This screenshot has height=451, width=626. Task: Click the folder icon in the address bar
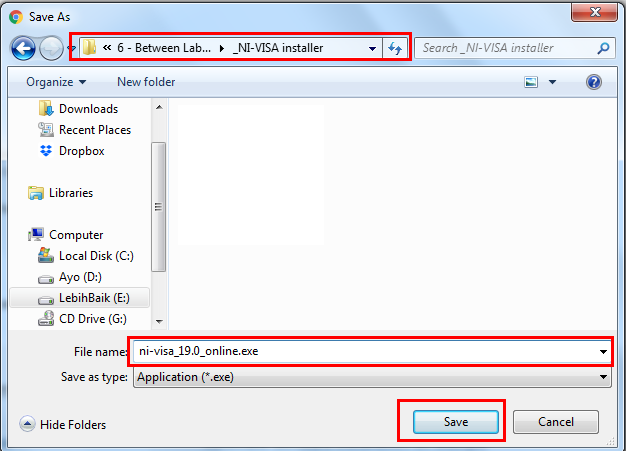tap(89, 48)
